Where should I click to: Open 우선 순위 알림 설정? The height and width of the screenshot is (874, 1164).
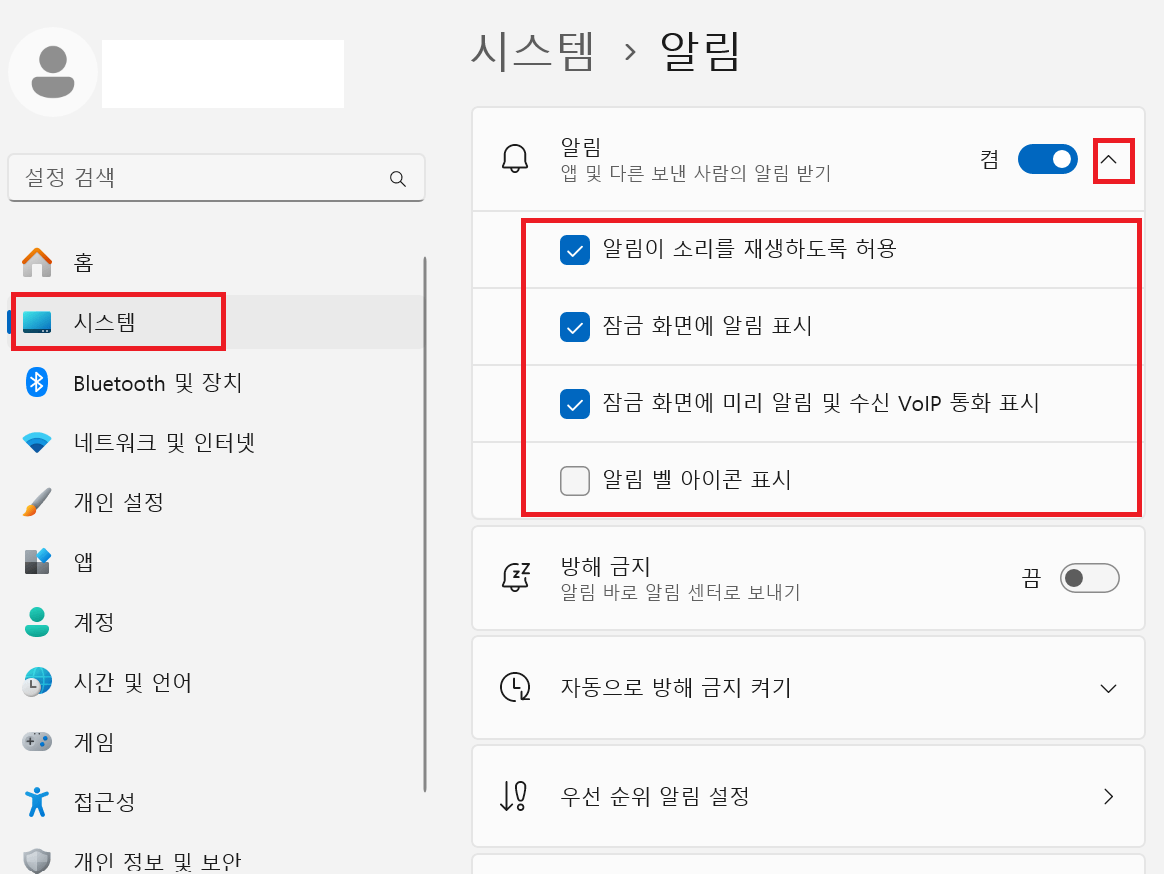tap(1107, 796)
